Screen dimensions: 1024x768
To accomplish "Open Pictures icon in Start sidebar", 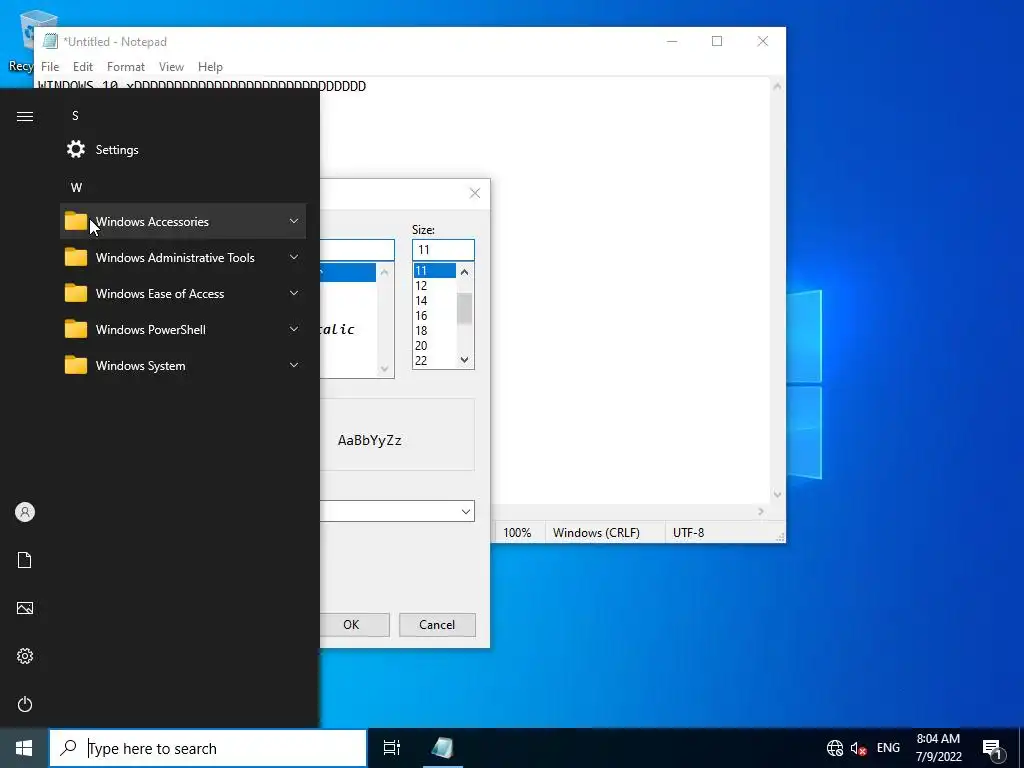I will pos(25,608).
